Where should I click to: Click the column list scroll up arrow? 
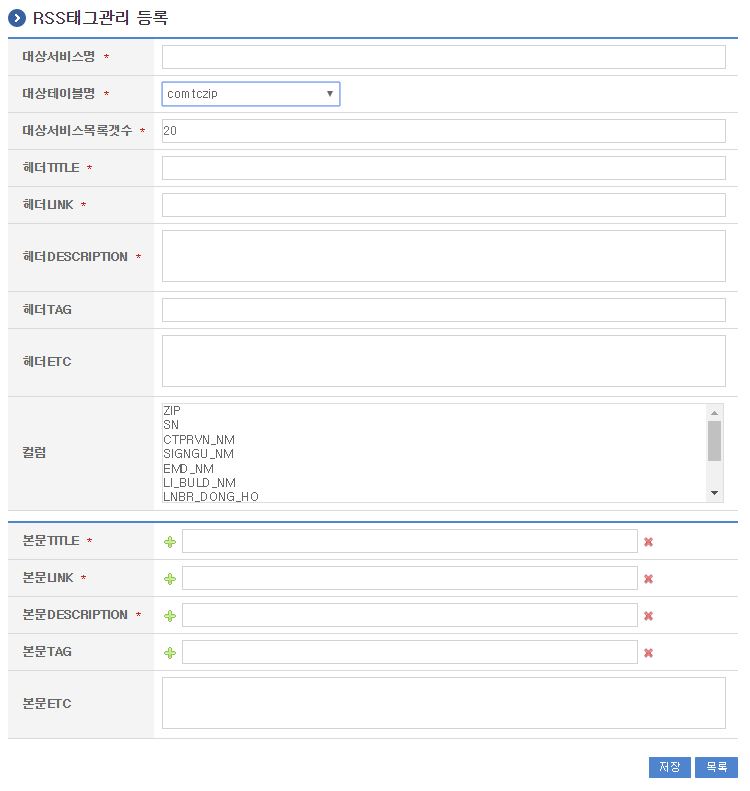click(x=714, y=412)
